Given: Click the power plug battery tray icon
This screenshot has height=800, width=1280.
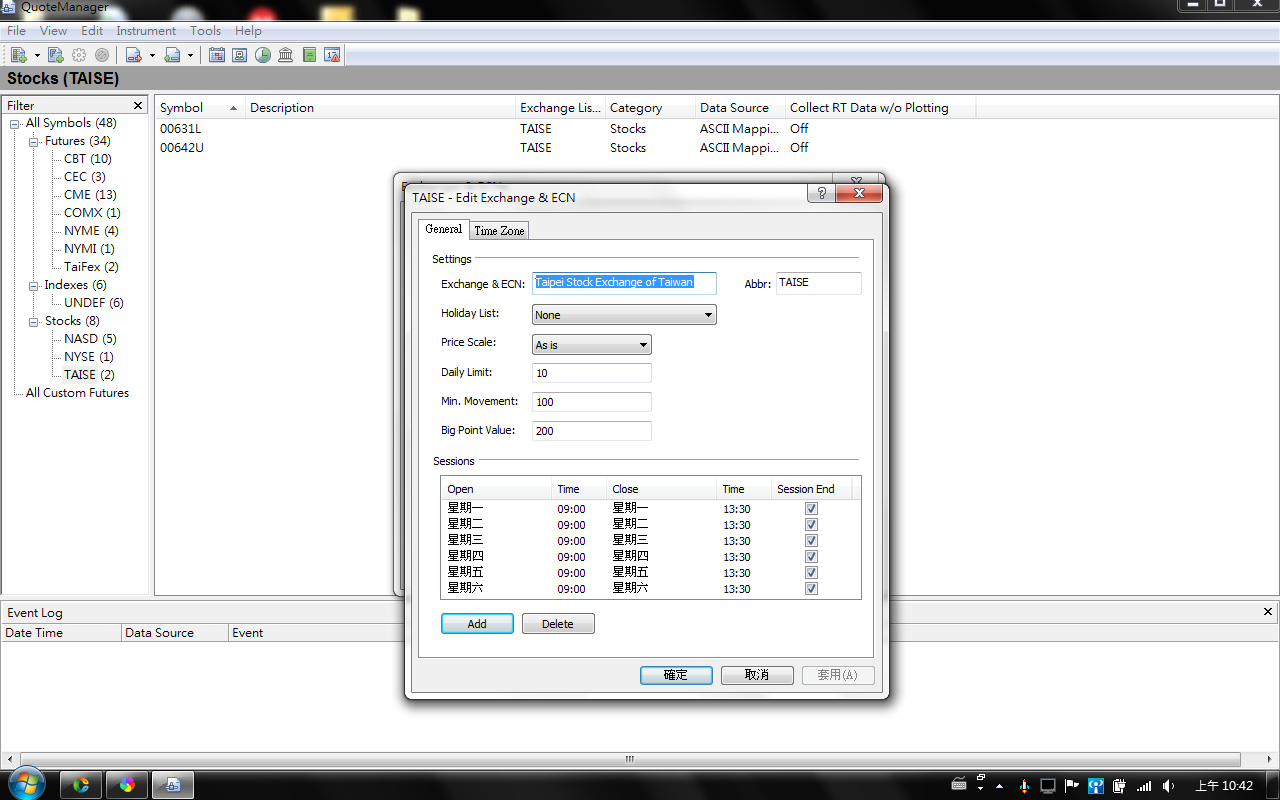Looking at the screenshot, I should (1120, 785).
